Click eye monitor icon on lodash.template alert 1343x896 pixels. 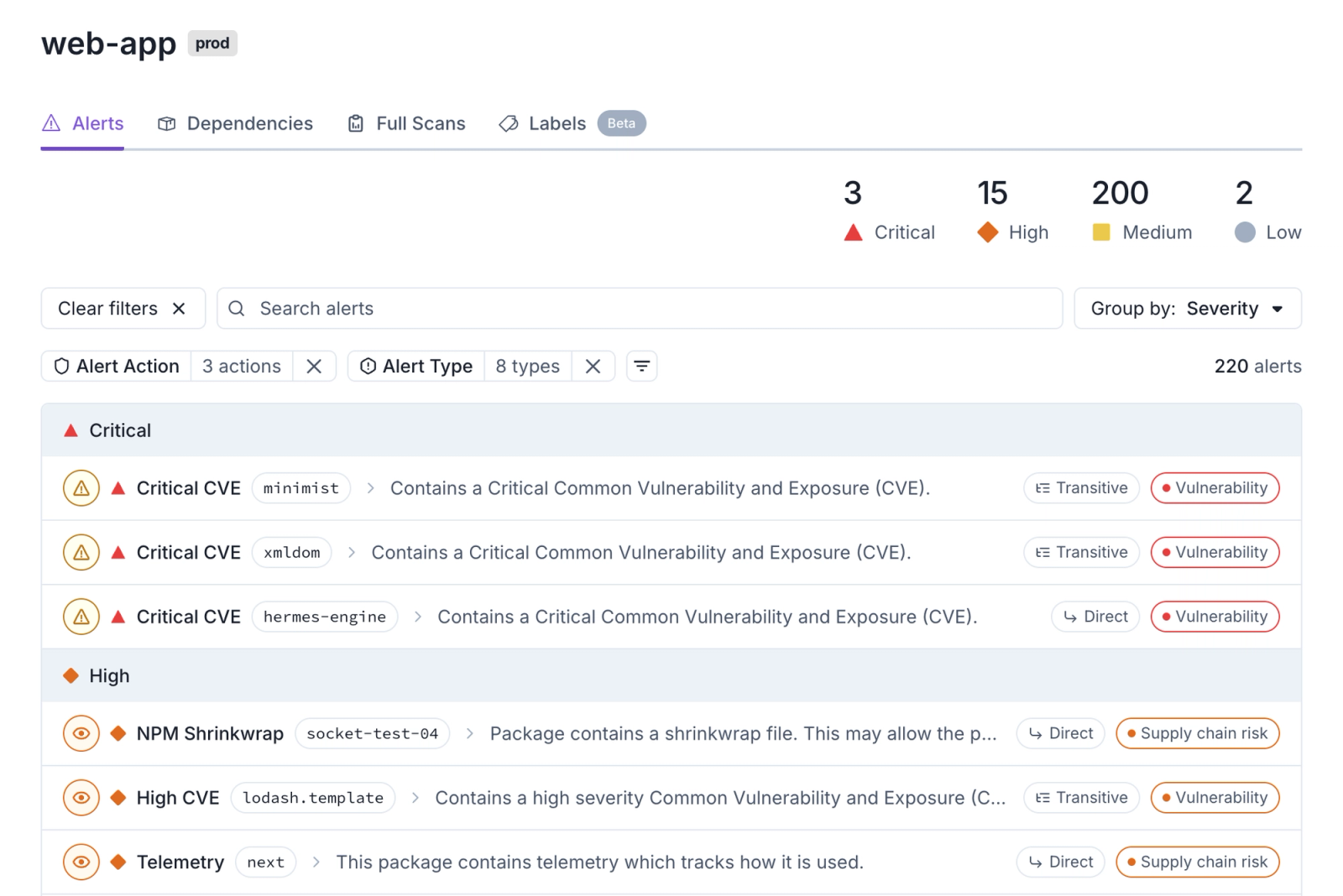coord(81,798)
